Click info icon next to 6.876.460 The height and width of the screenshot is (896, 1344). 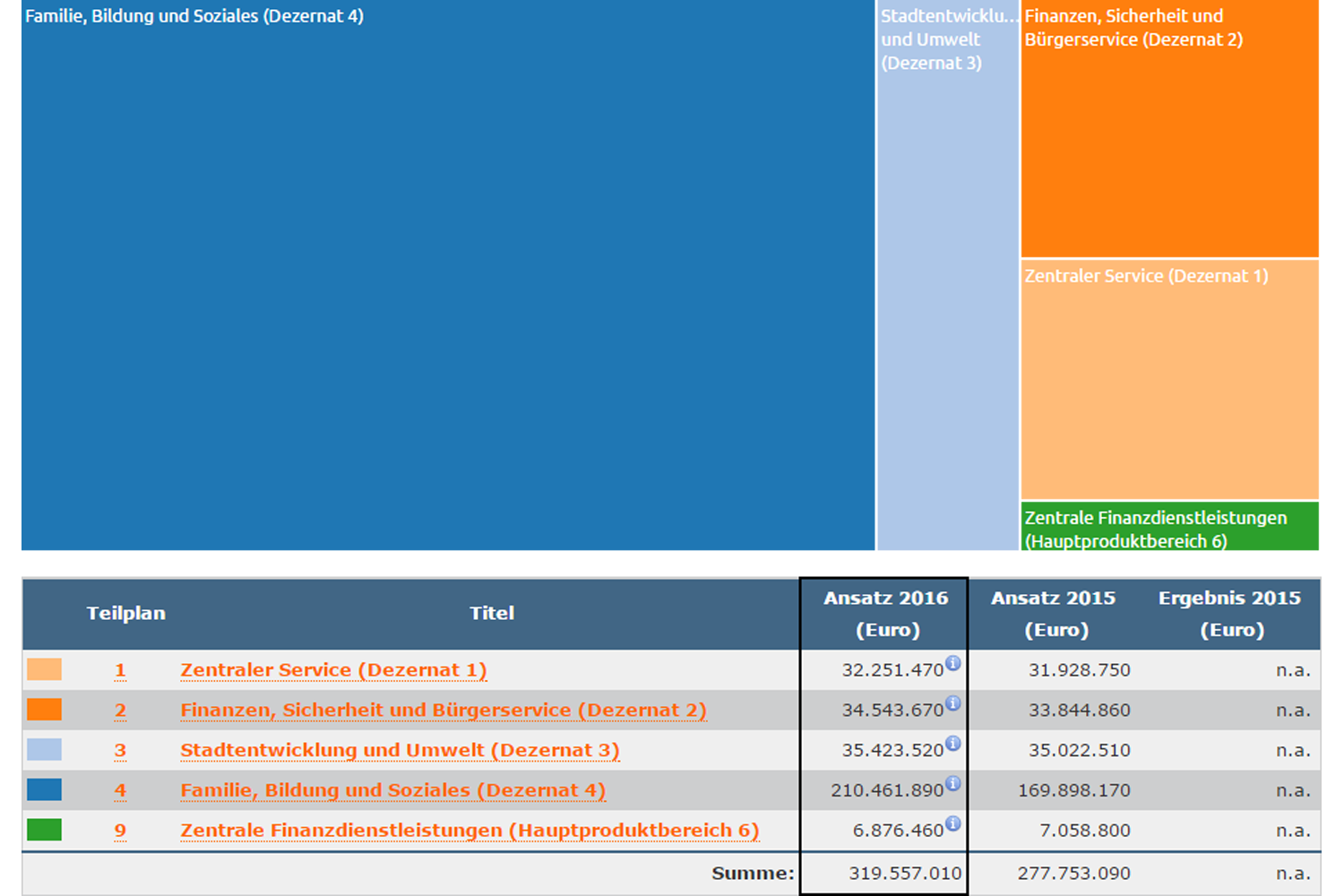953,823
